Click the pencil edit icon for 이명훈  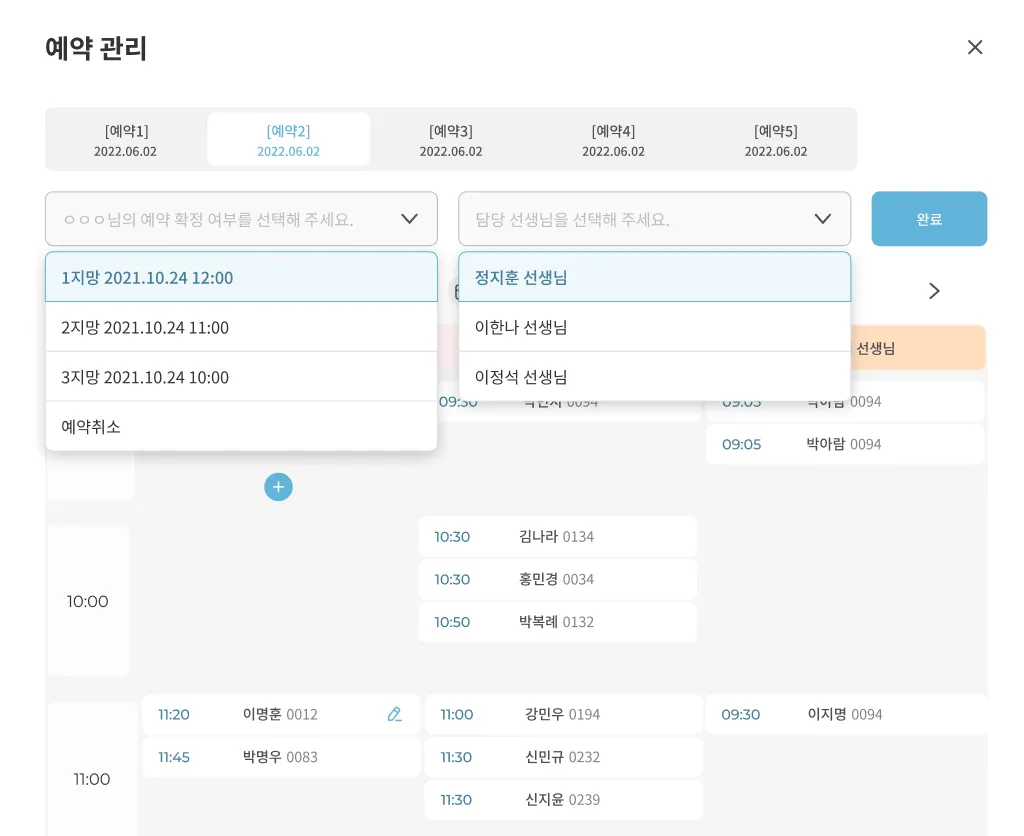click(394, 714)
